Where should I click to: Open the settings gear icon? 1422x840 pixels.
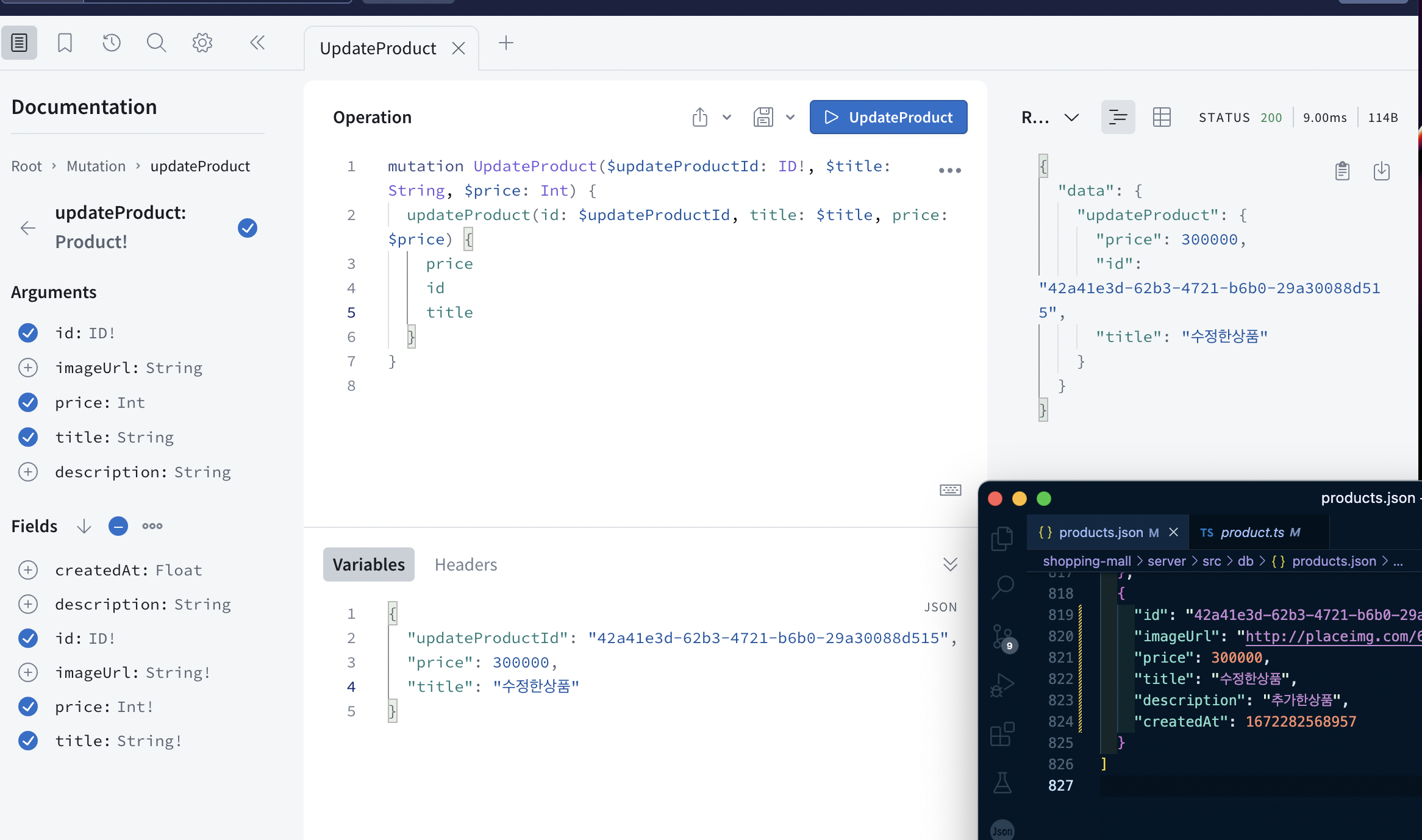pos(202,43)
